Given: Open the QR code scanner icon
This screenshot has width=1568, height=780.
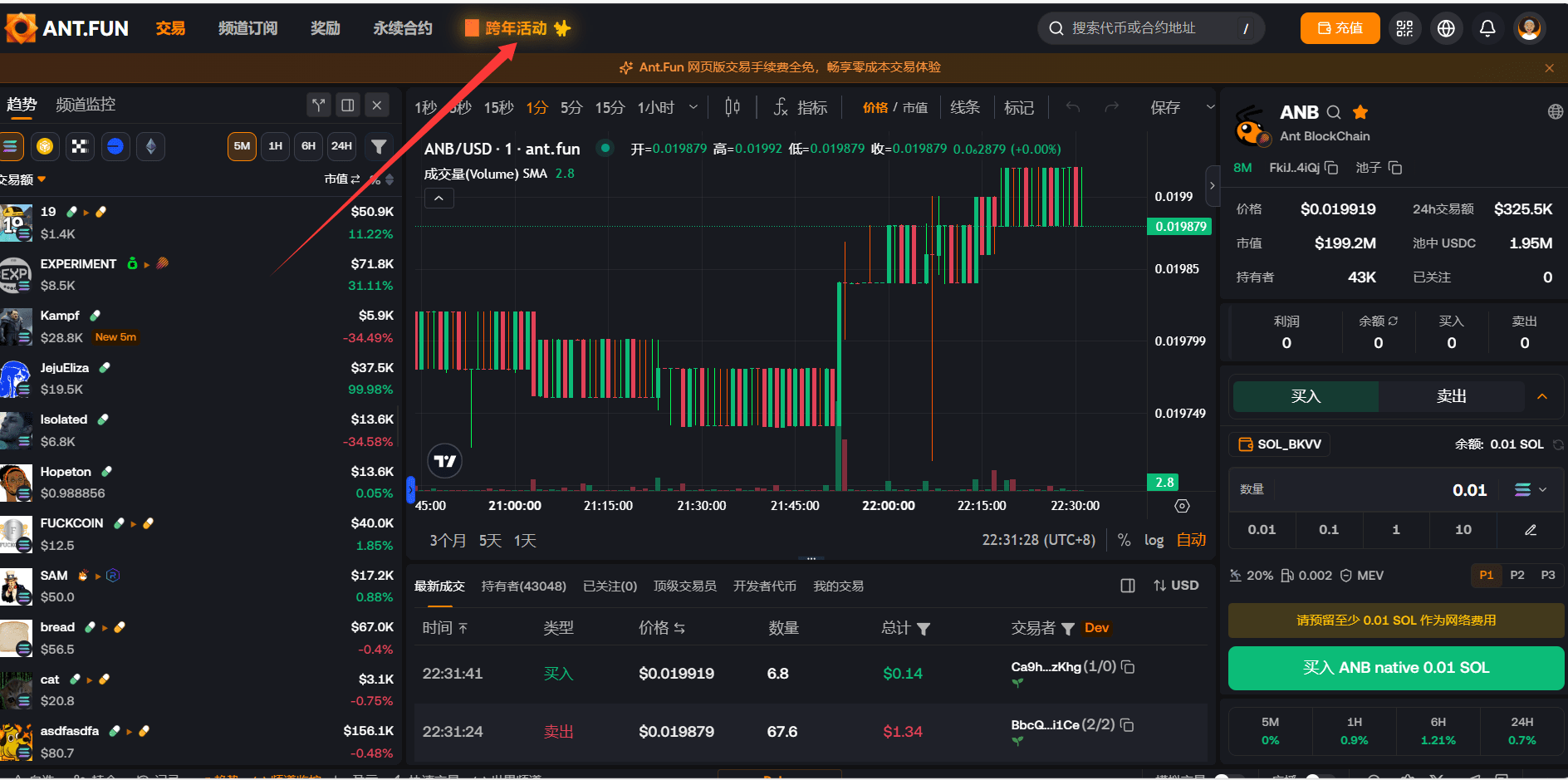Looking at the screenshot, I should pyautogui.click(x=1404, y=28).
